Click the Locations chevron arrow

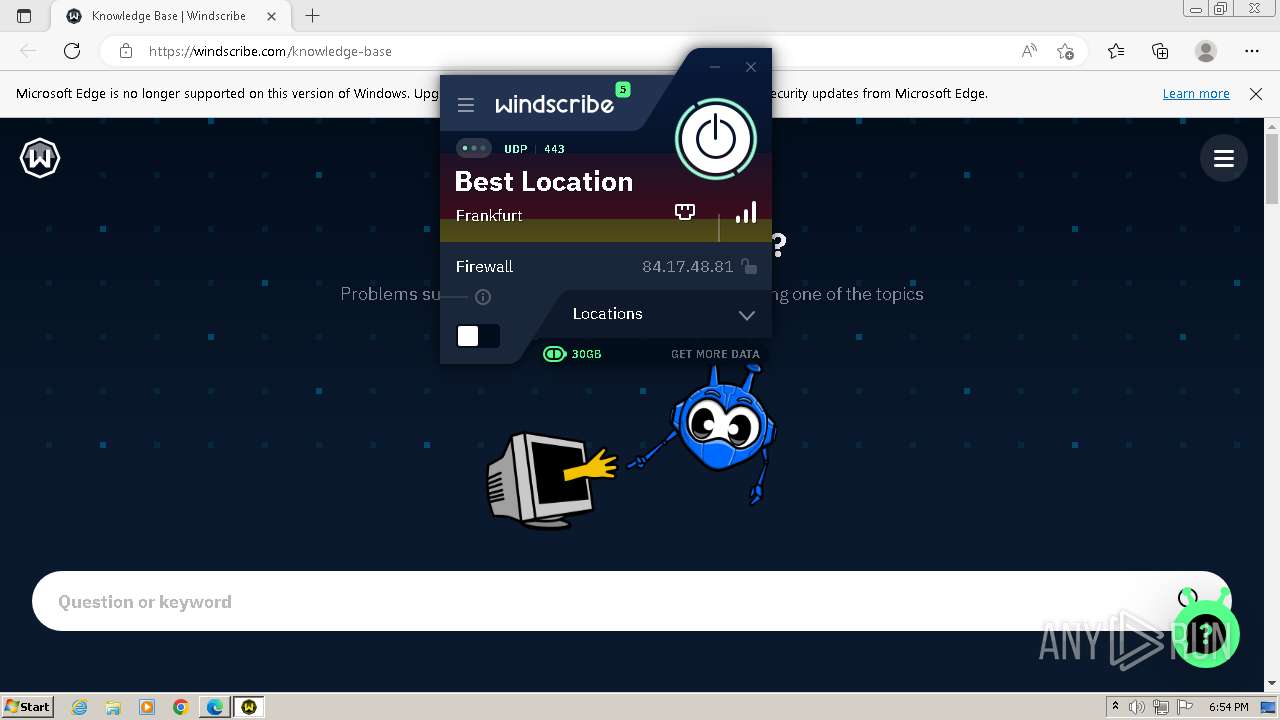747,315
